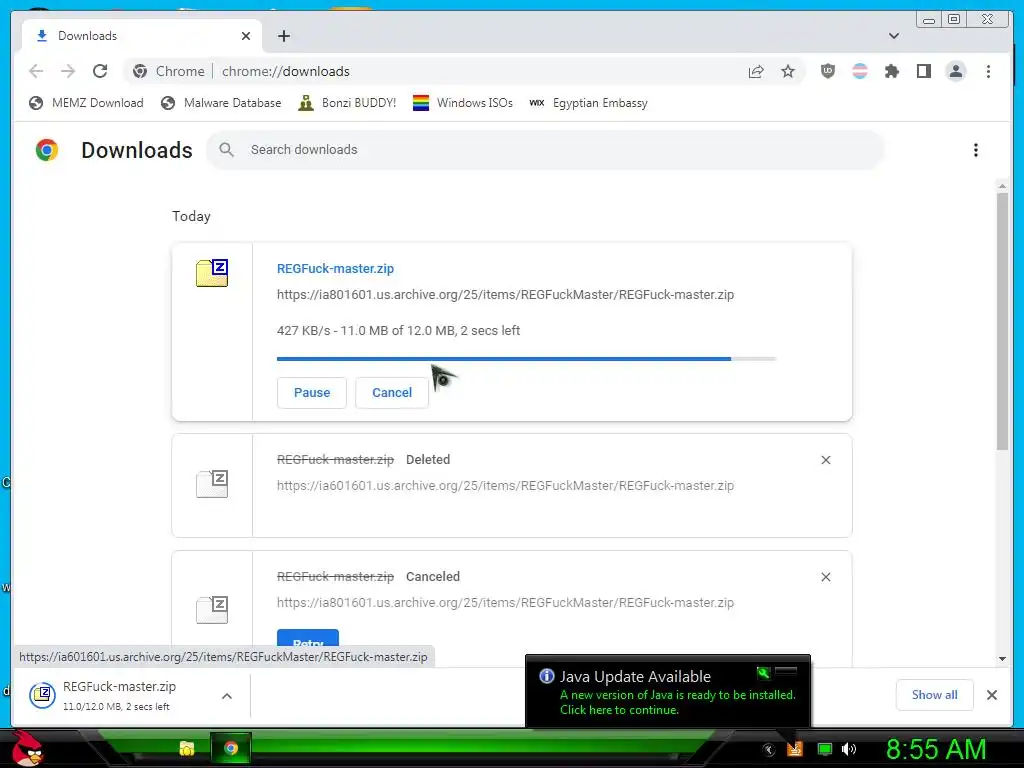Click the ia601601 URL of deleted download
Screen dimensions: 1024x768
tap(505, 486)
